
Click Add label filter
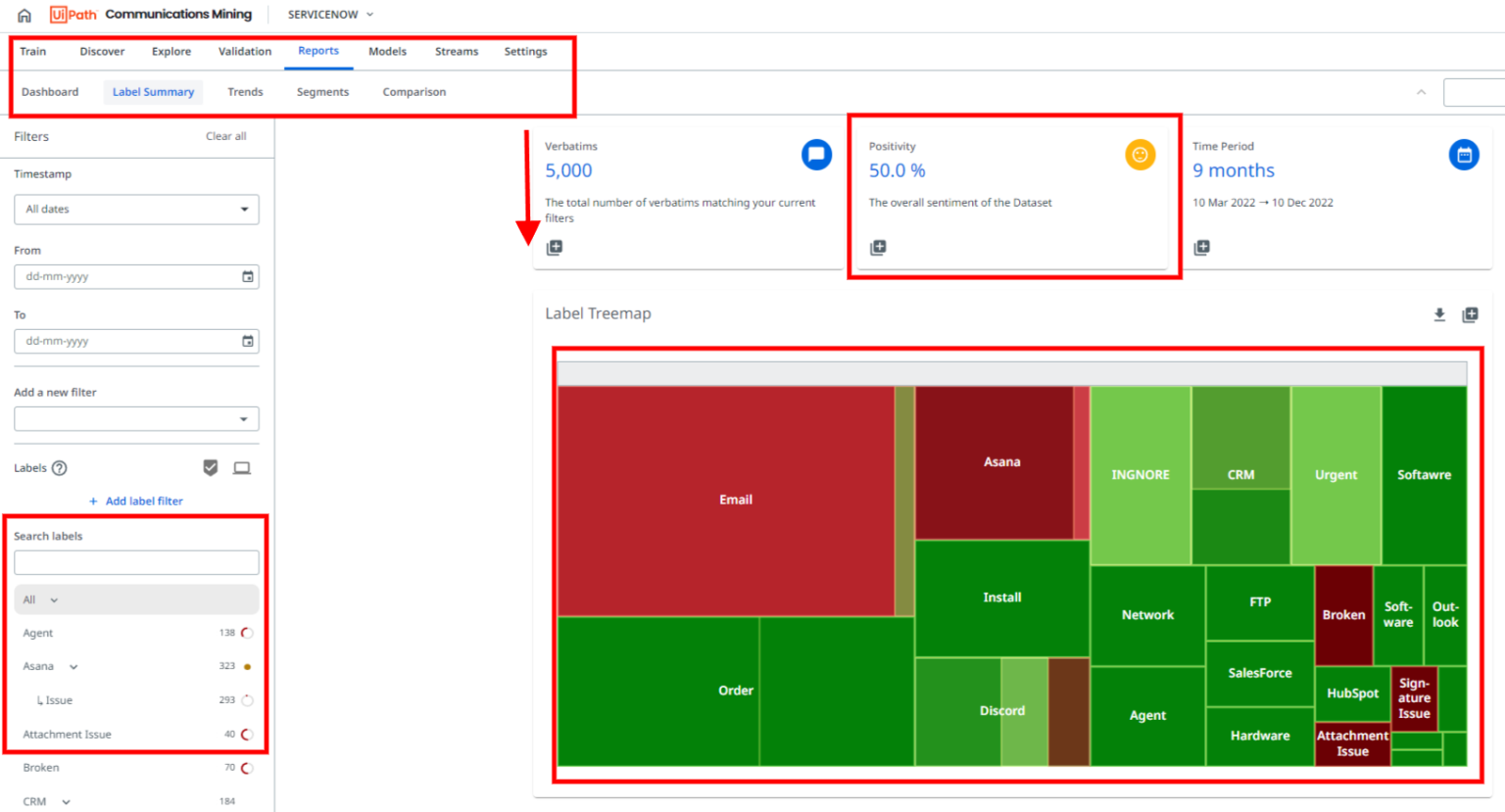point(136,501)
